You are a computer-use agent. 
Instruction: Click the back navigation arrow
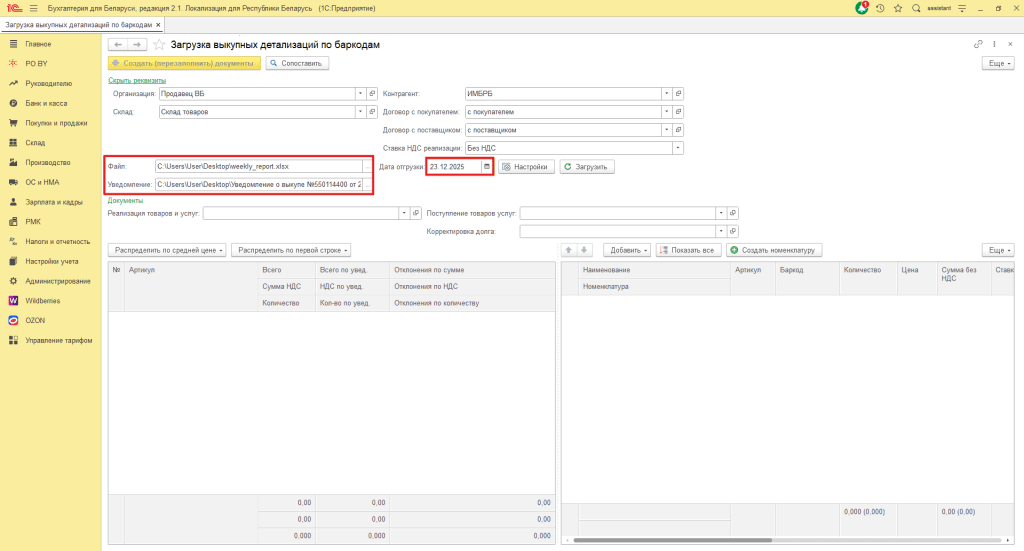(118, 45)
